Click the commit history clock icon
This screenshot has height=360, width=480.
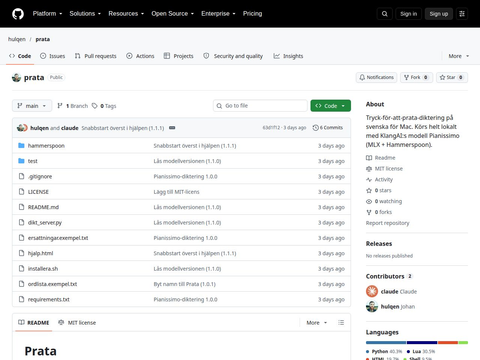pos(315,128)
